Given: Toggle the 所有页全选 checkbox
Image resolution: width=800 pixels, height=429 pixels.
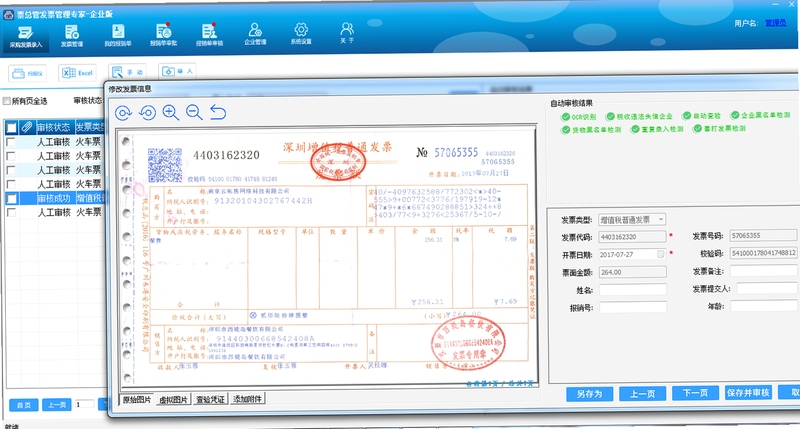Looking at the screenshot, I should point(6,101).
